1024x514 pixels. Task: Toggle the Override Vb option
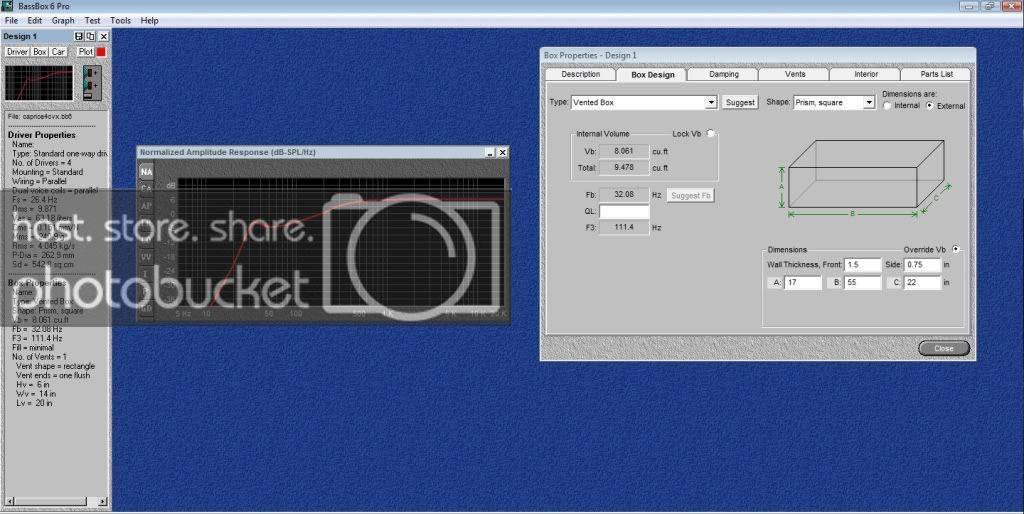click(x=956, y=249)
